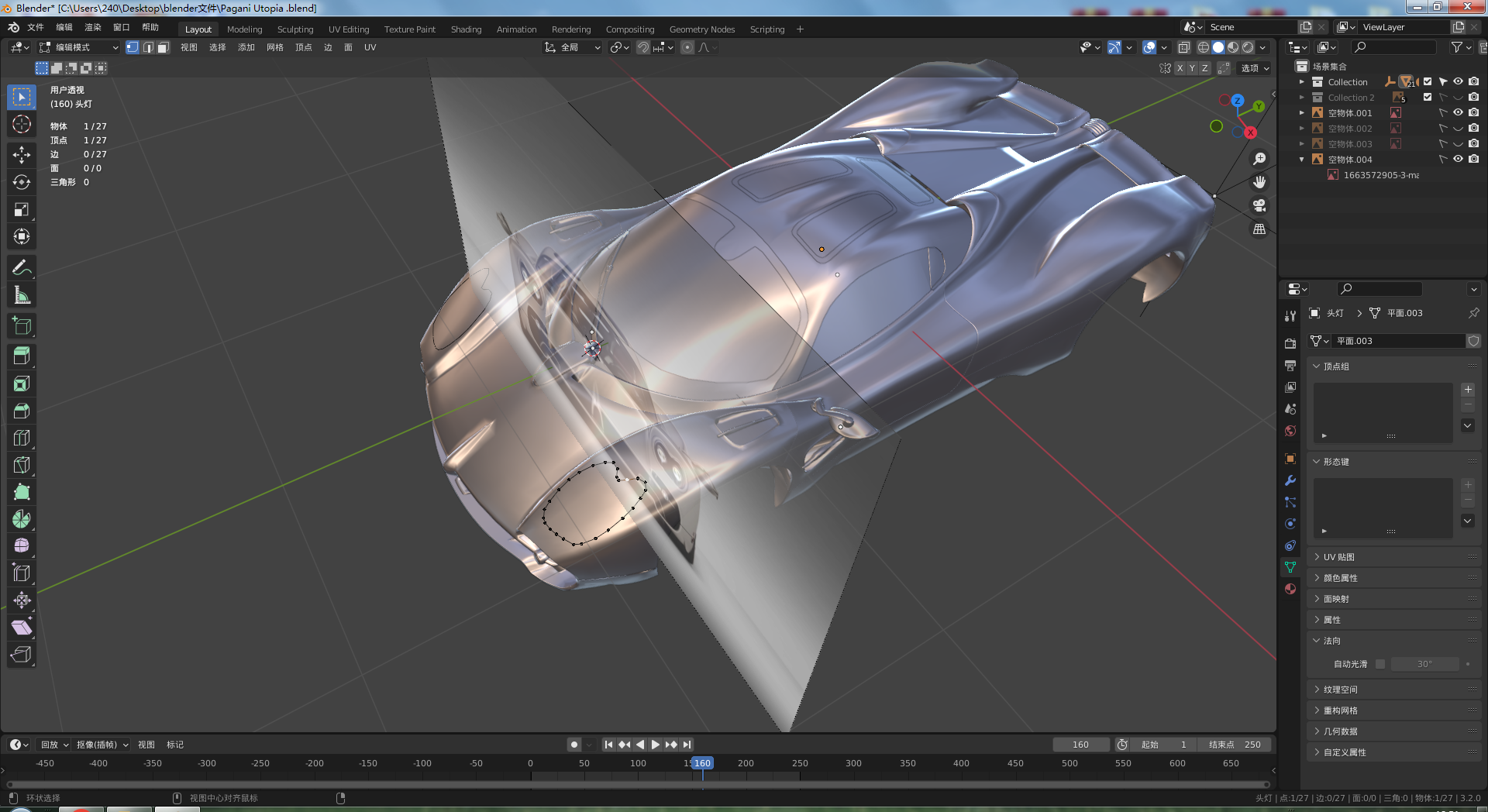
Task: Toggle proportional editing
Action: point(687,47)
